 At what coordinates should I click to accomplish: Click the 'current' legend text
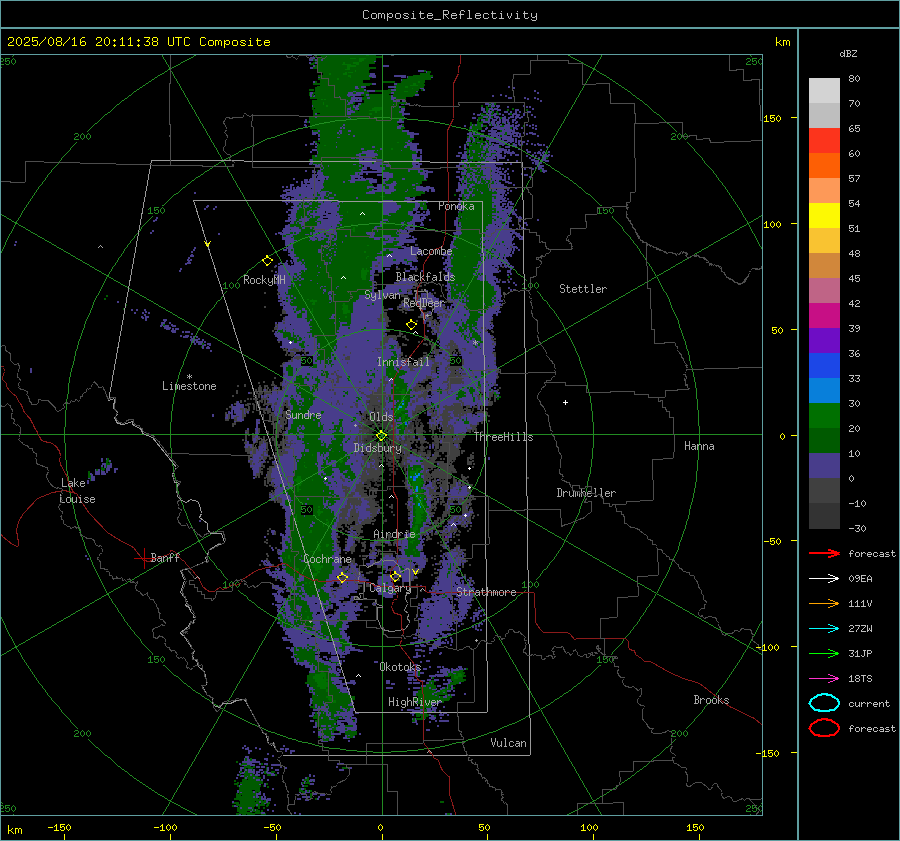869,704
